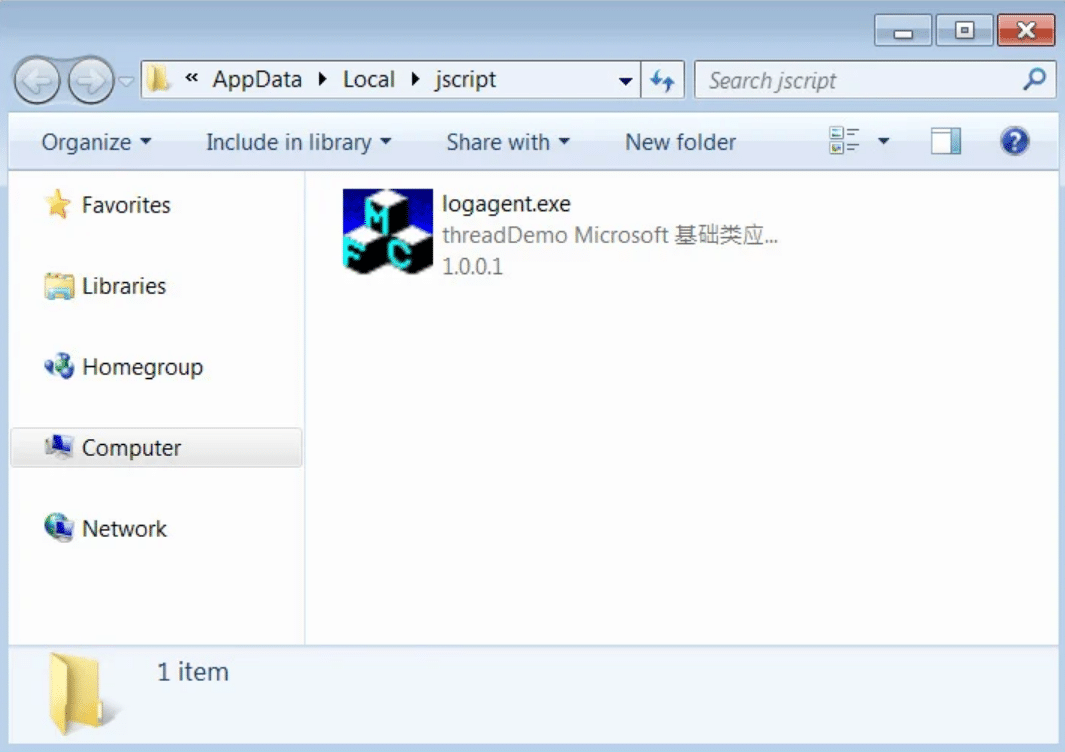Maximize the Explorer window

click(x=964, y=31)
